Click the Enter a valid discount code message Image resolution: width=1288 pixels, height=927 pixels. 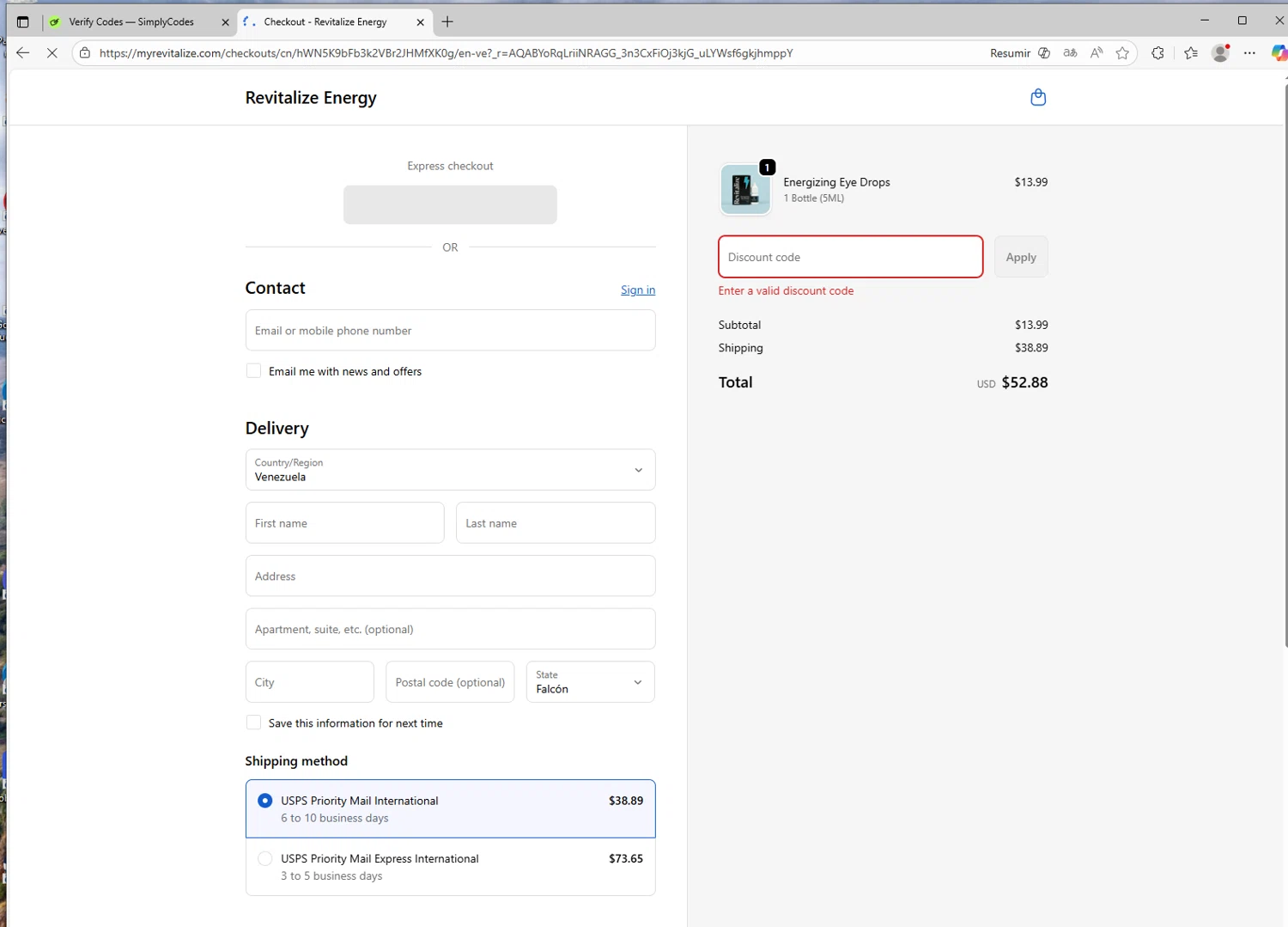(786, 291)
